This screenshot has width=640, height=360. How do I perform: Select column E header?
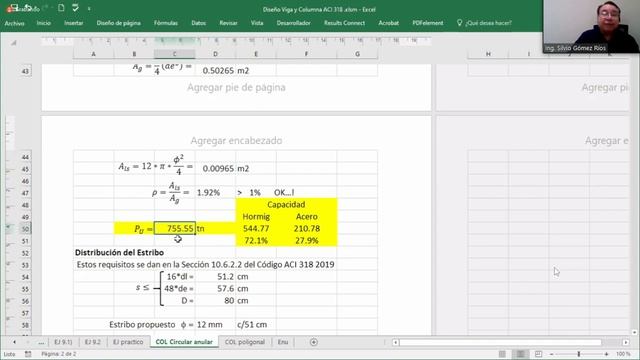pos(256,54)
